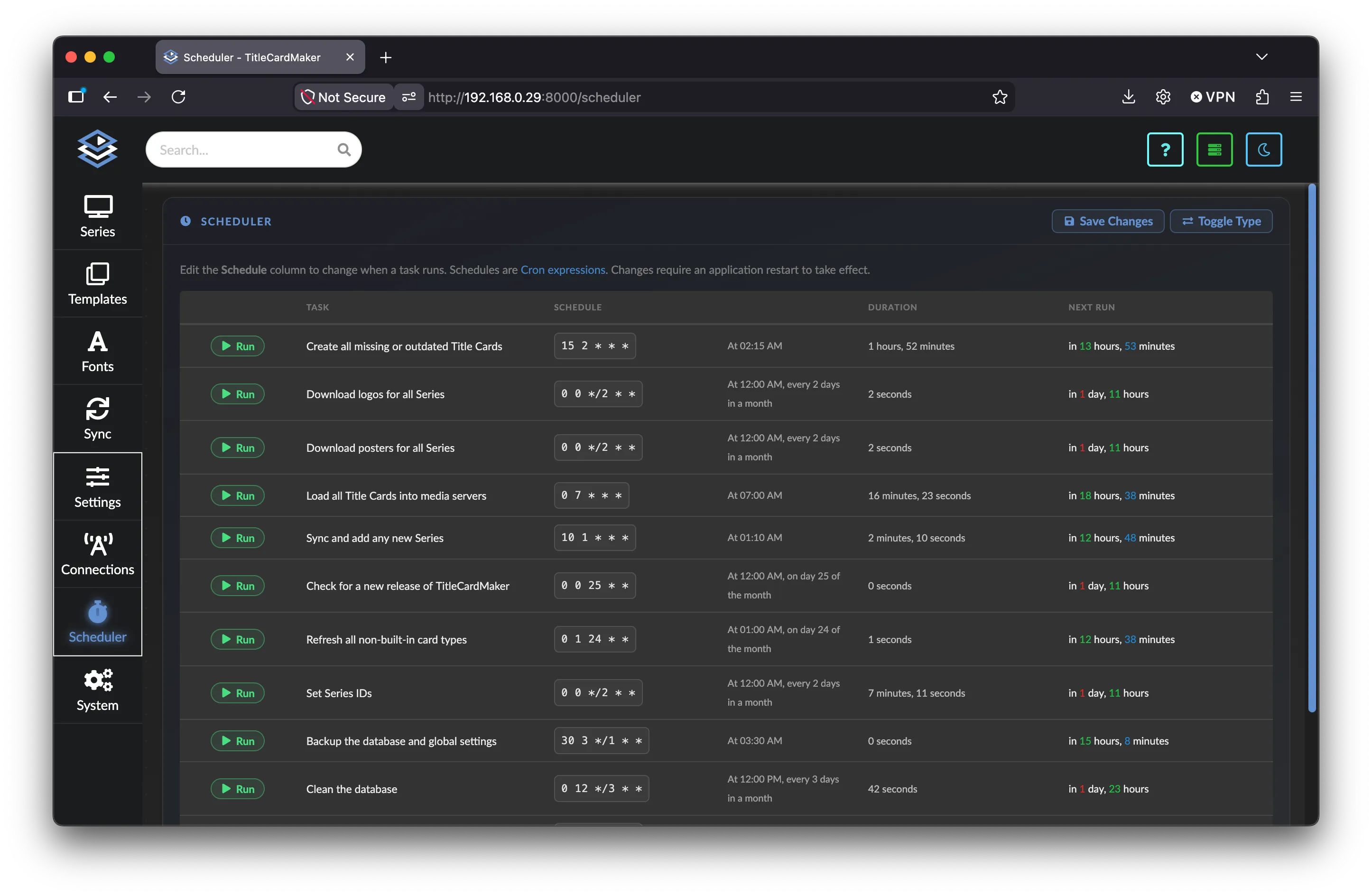Run the Clean the database task
This screenshot has width=1372, height=896.
[x=238, y=789]
